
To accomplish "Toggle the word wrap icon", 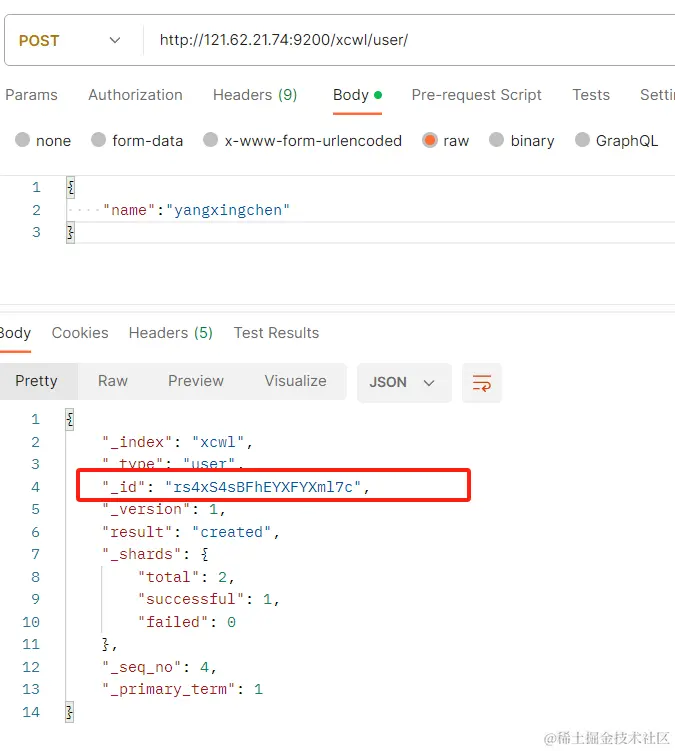I will coord(482,383).
